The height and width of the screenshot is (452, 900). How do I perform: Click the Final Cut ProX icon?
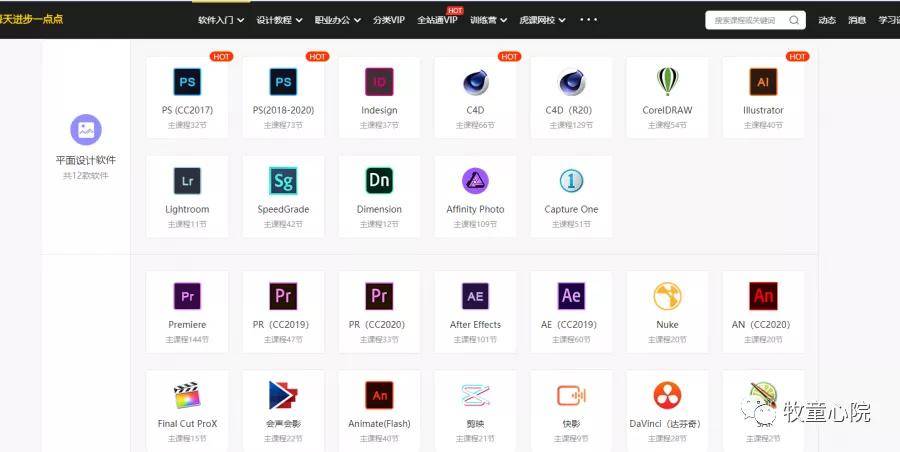(187, 395)
